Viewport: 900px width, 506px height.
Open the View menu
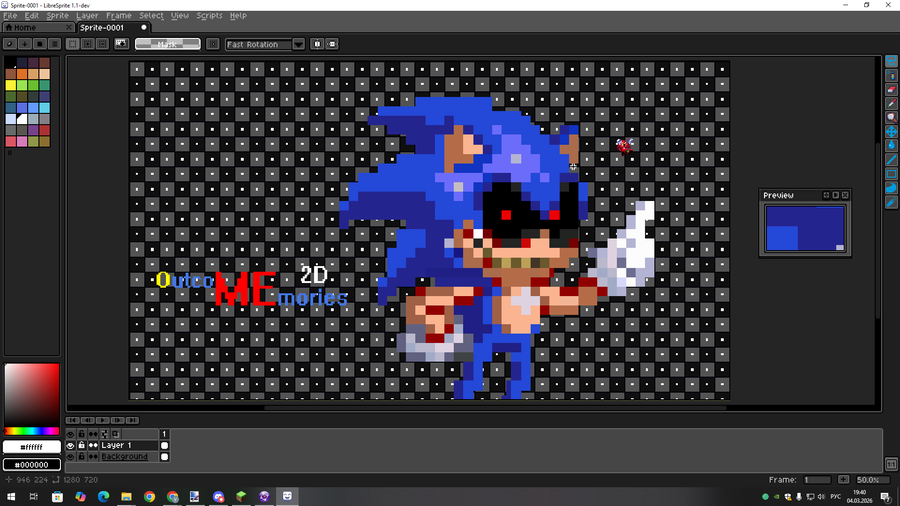[180, 15]
